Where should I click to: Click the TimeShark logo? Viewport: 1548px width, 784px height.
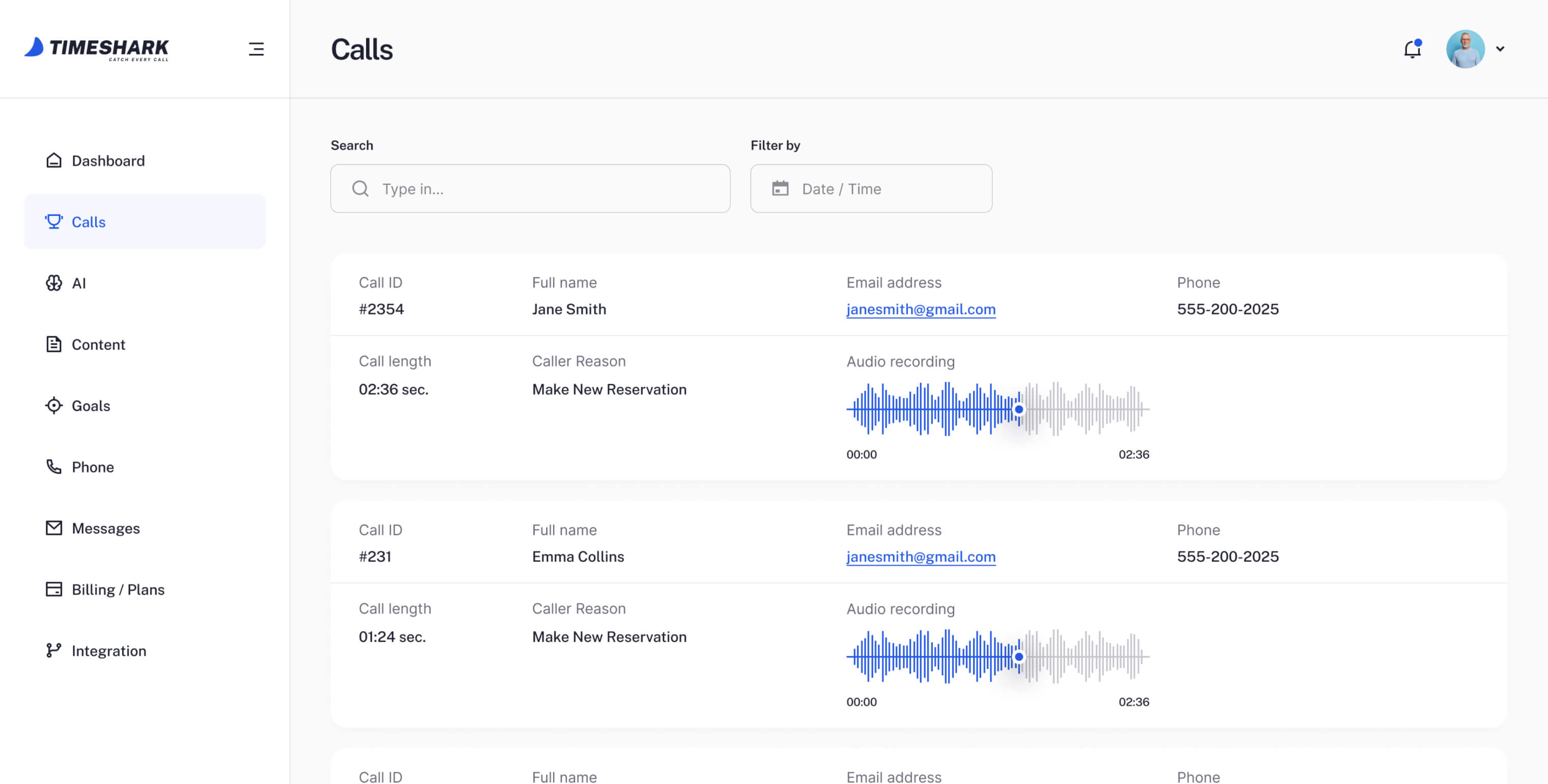click(x=97, y=49)
